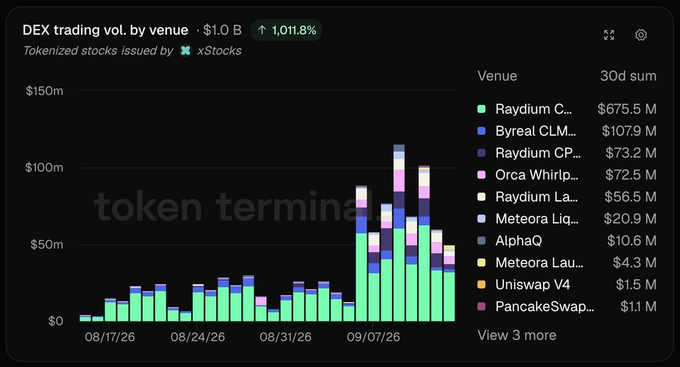Click the $4.3 M value

click(x=634, y=262)
